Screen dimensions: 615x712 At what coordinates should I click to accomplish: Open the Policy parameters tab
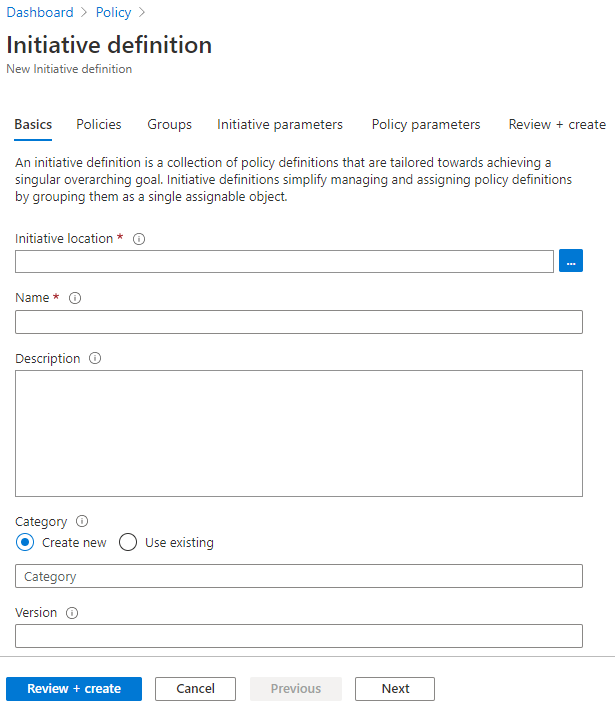(x=426, y=125)
